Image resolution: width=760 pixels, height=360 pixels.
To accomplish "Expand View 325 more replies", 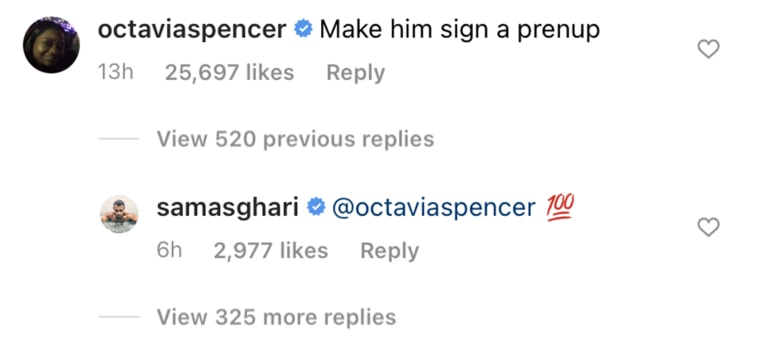I will click(276, 317).
